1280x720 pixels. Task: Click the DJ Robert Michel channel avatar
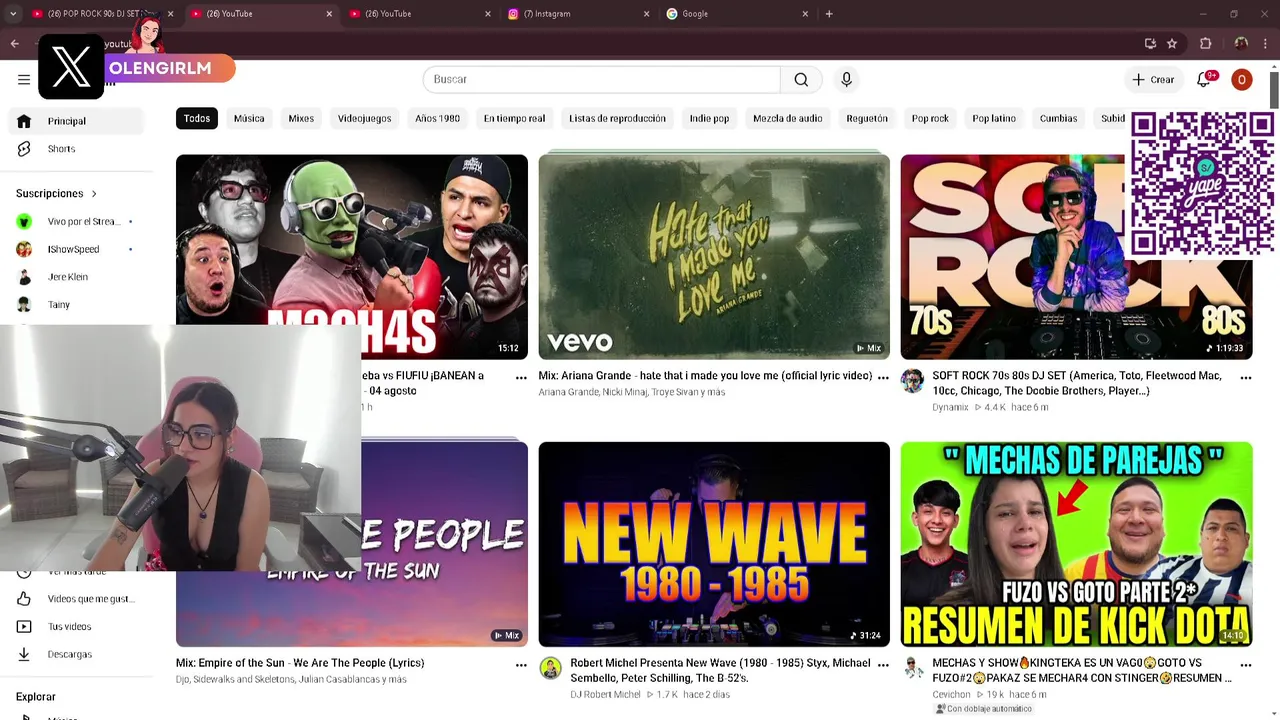(550, 668)
